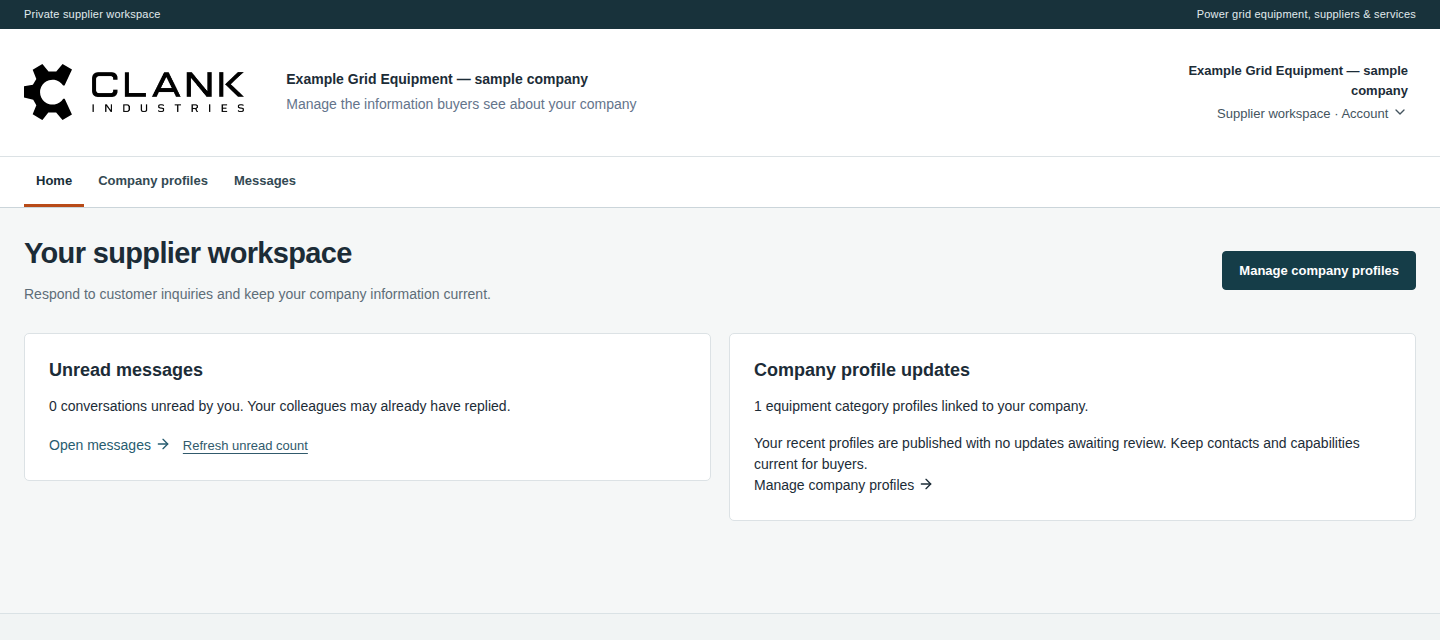Image resolution: width=1440 pixels, height=640 pixels.
Task: Open the Manage company profiles card link
Action: (834, 485)
